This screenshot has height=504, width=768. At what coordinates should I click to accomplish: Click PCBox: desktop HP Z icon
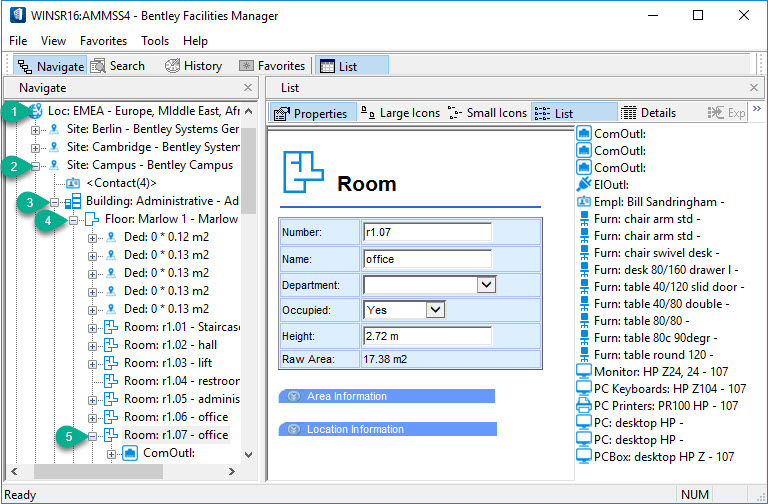(584, 456)
